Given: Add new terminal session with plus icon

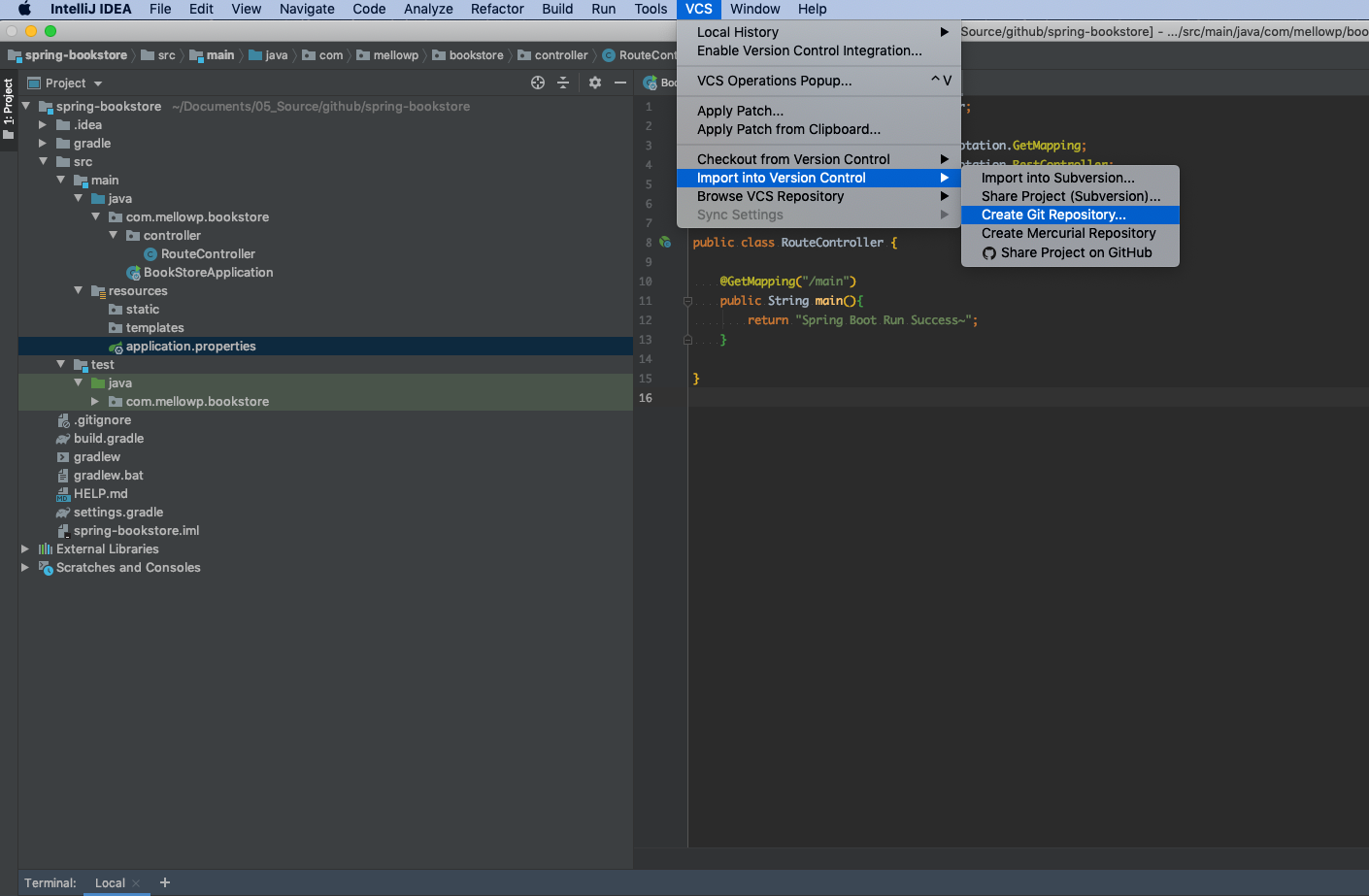Looking at the screenshot, I should 165,882.
